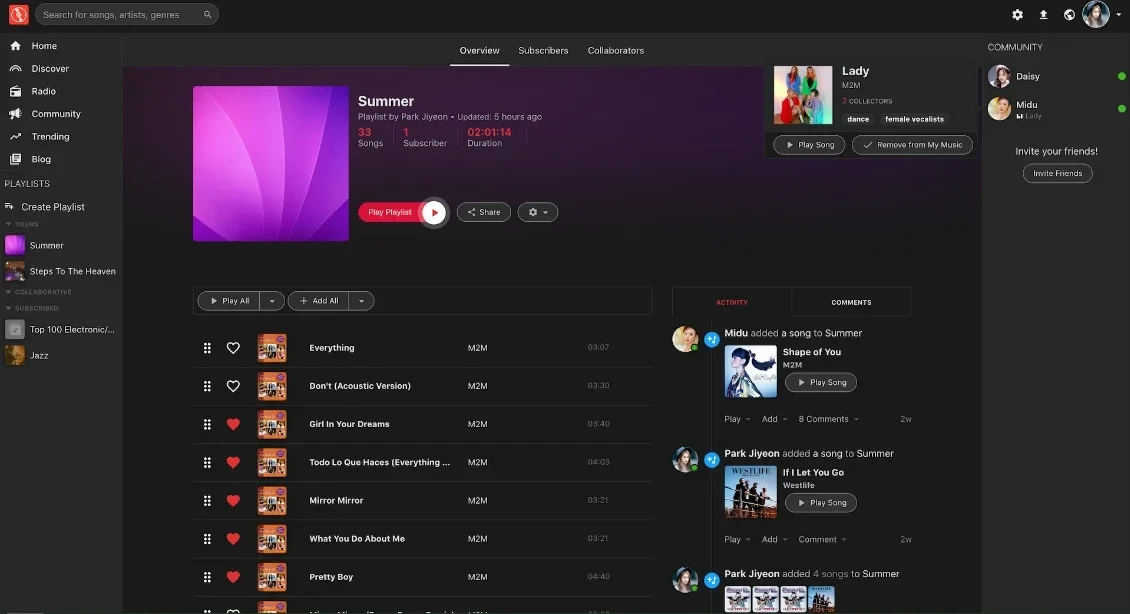This screenshot has width=1130, height=614.
Task: Click the Summer playlist cover art
Action: coord(271,164)
